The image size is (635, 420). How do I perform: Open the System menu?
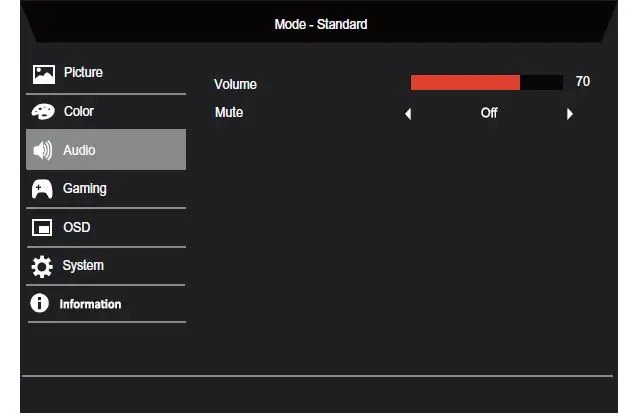pos(106,266)
